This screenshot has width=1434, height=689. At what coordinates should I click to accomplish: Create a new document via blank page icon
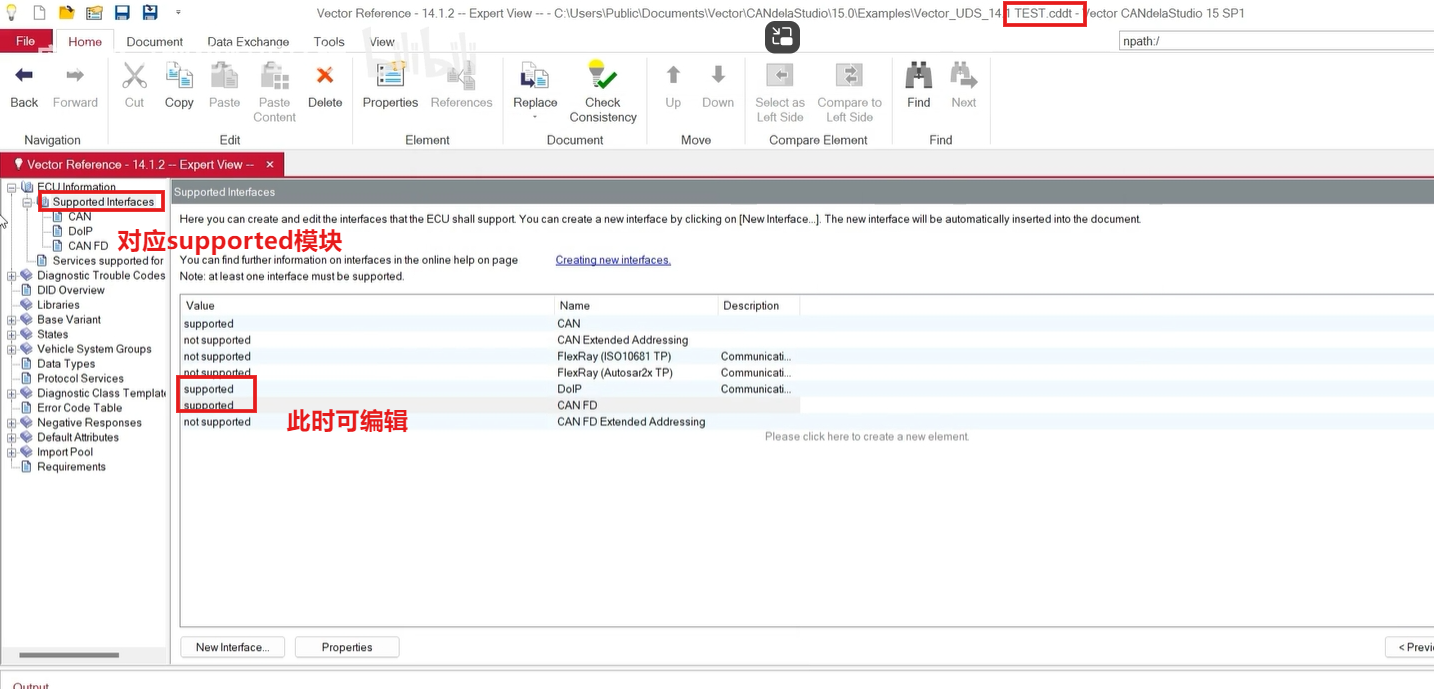[x=40, y=13]
